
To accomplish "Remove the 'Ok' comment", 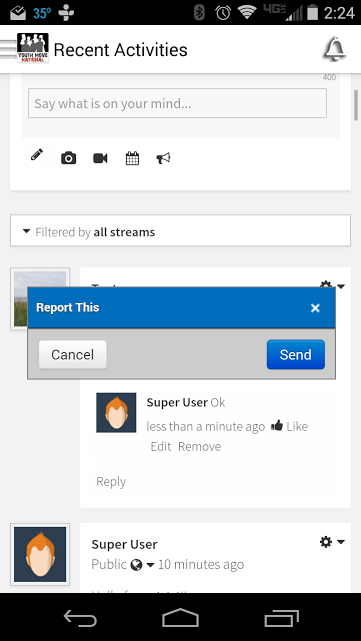I will (x=200, y=446).
